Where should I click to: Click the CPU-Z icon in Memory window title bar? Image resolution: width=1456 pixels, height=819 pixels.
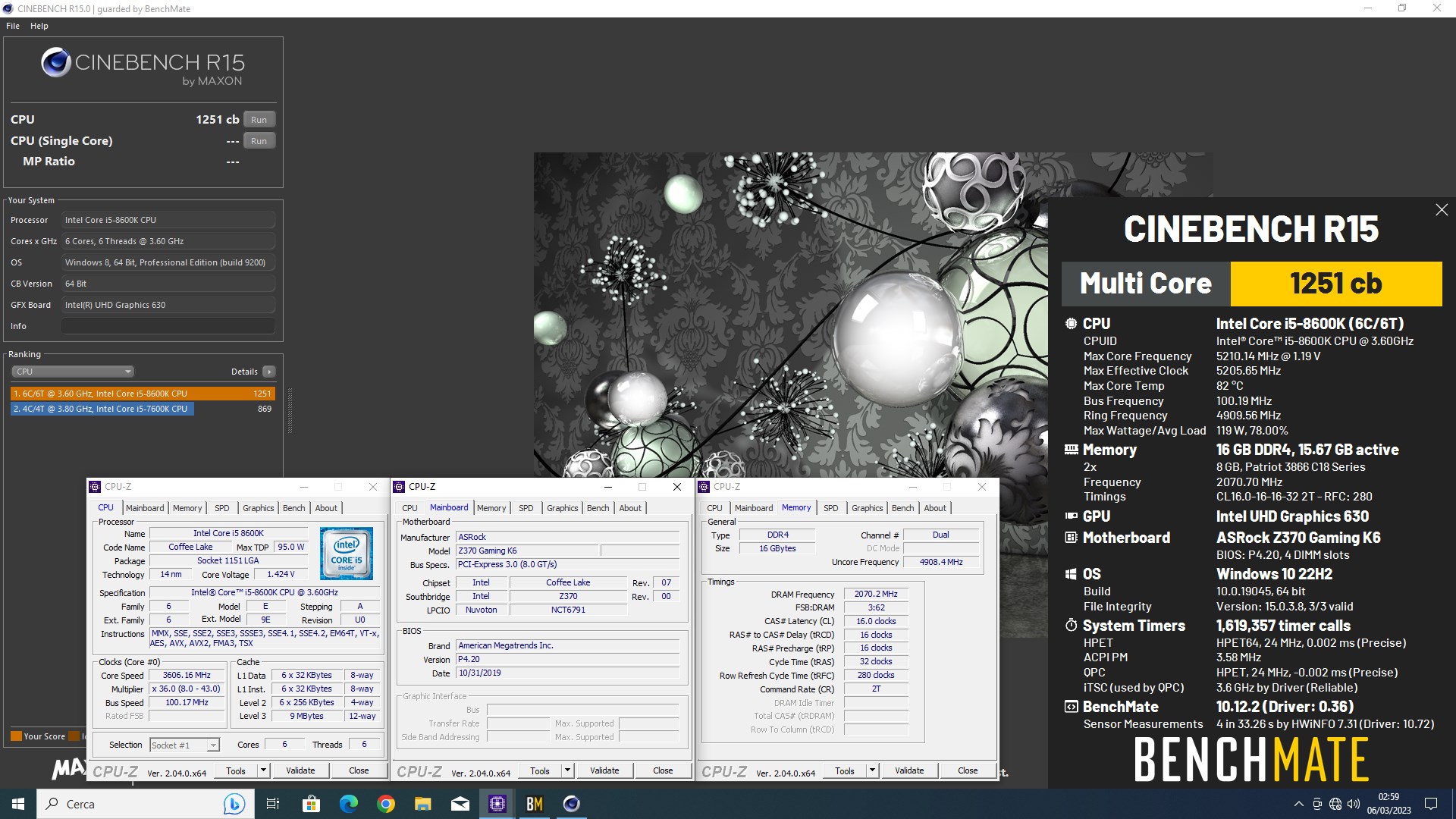(x=704, y=487)
